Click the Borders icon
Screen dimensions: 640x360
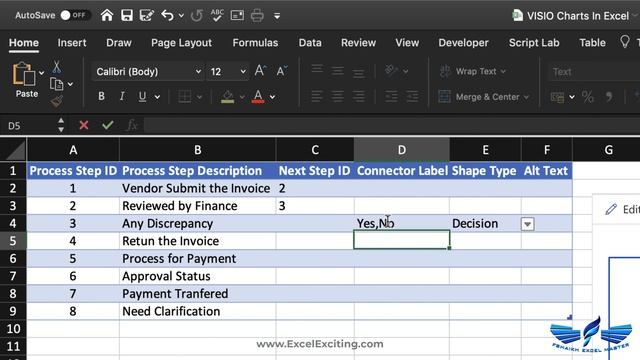(x=184, y=97)
